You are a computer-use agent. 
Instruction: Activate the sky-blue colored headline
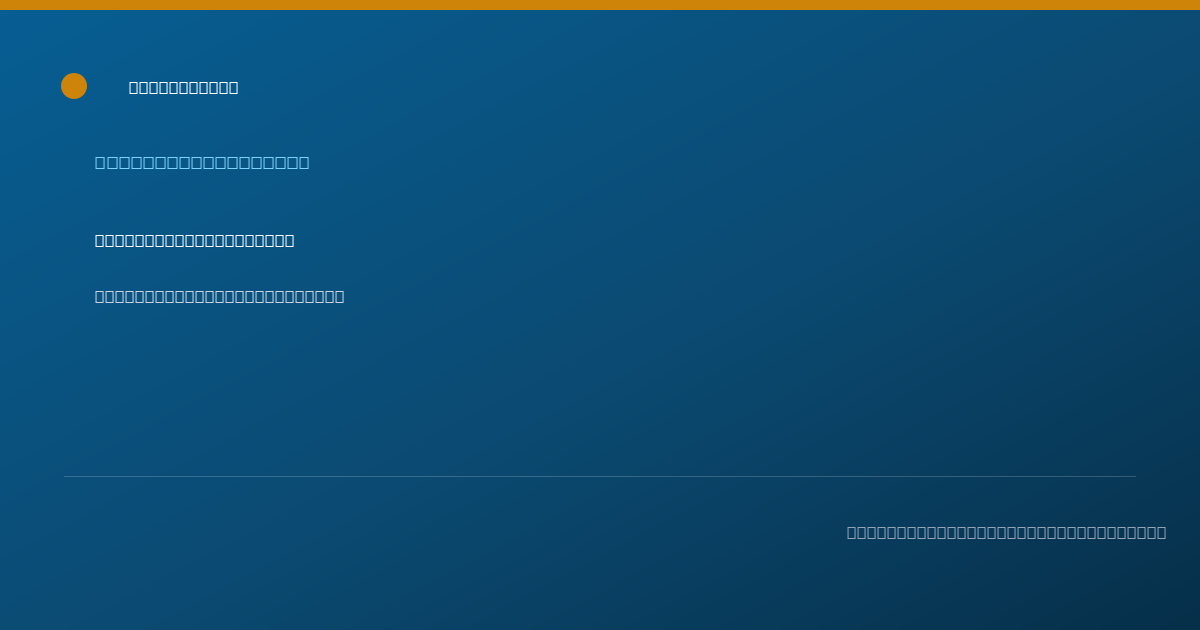click(x=202, y=162)
